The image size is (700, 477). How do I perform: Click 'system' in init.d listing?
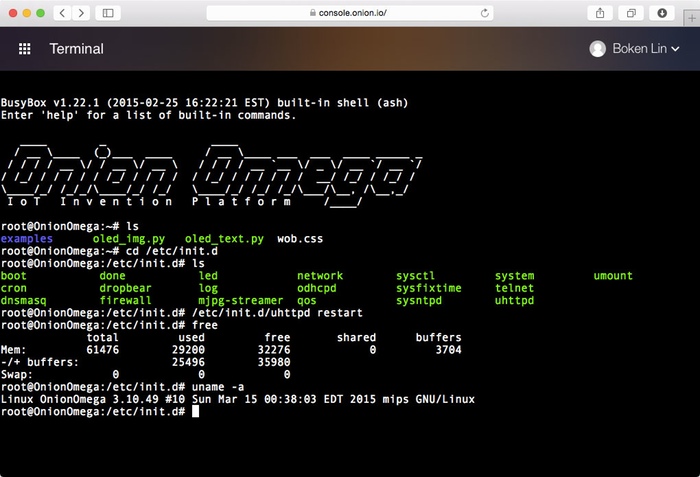point(515,276)
